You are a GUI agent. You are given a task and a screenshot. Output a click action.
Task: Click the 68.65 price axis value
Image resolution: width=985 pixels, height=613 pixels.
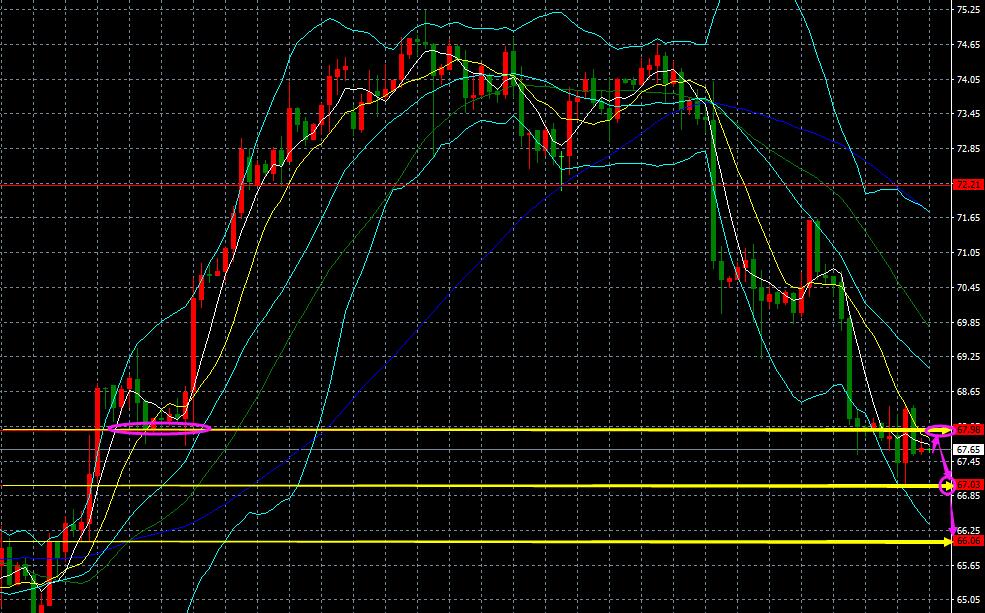(x=968, y=391)
